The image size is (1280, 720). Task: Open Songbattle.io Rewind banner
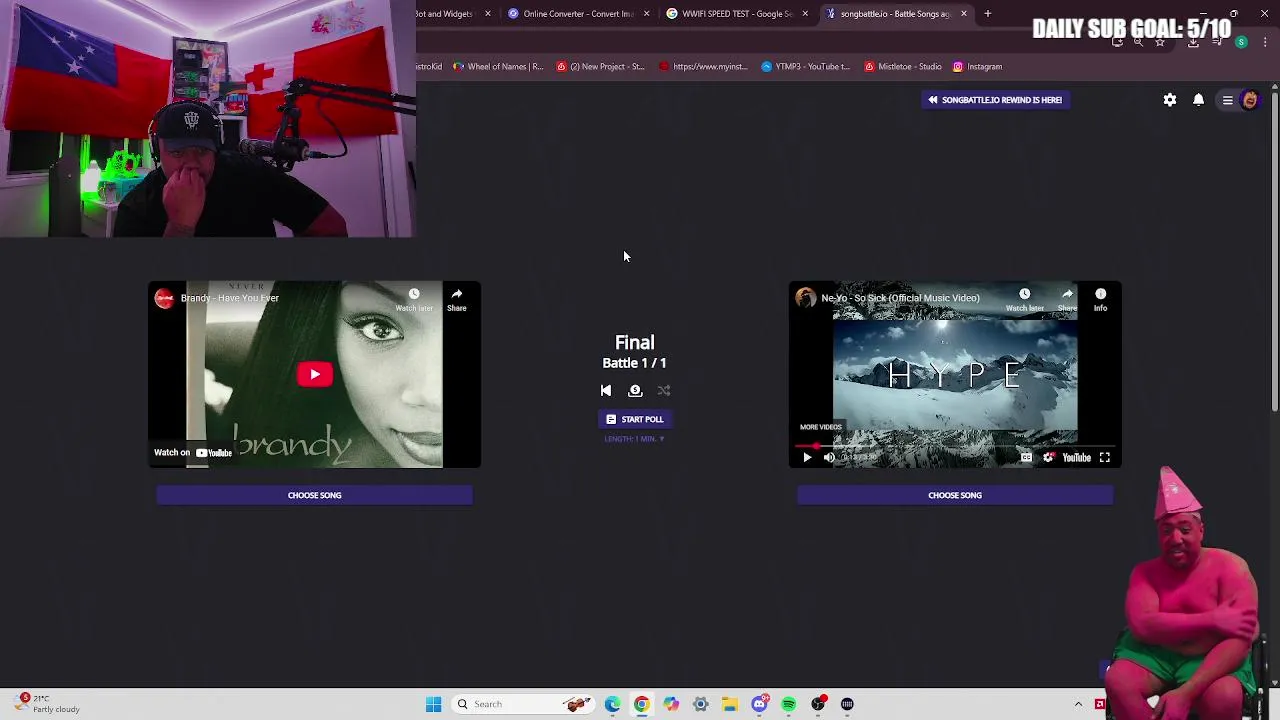[x=995, y=100]
